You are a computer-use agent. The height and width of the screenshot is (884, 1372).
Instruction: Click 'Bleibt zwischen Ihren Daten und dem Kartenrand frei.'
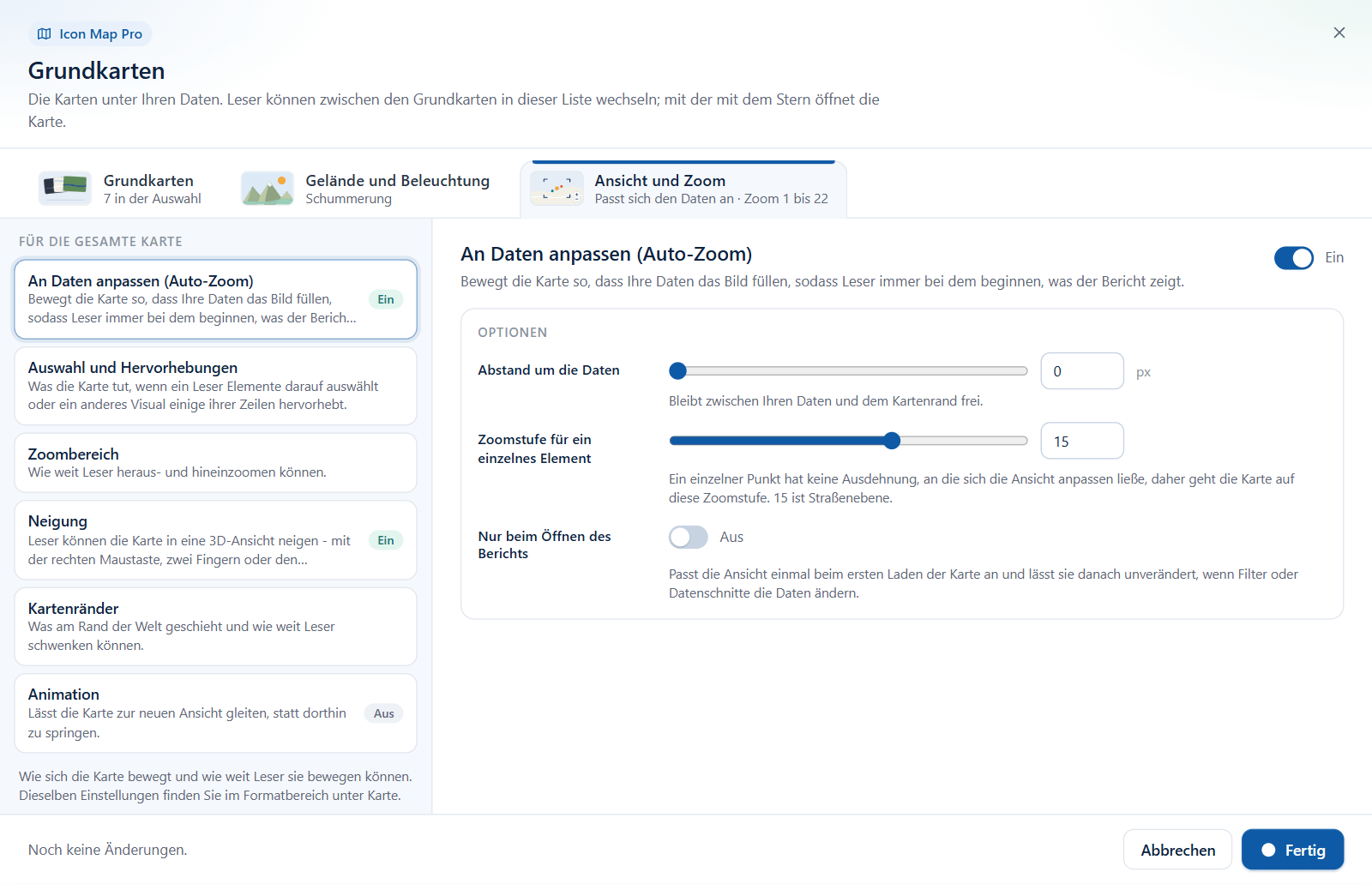[x=826, y=401]
